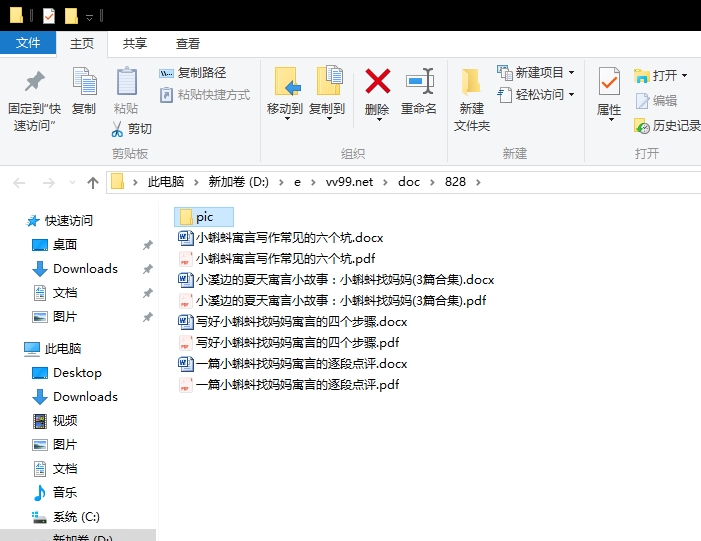Viewport: 701px width, 541px height.
Task: Open Desktop under This PC
Action: pyautogui.click(x=67, y=373)
